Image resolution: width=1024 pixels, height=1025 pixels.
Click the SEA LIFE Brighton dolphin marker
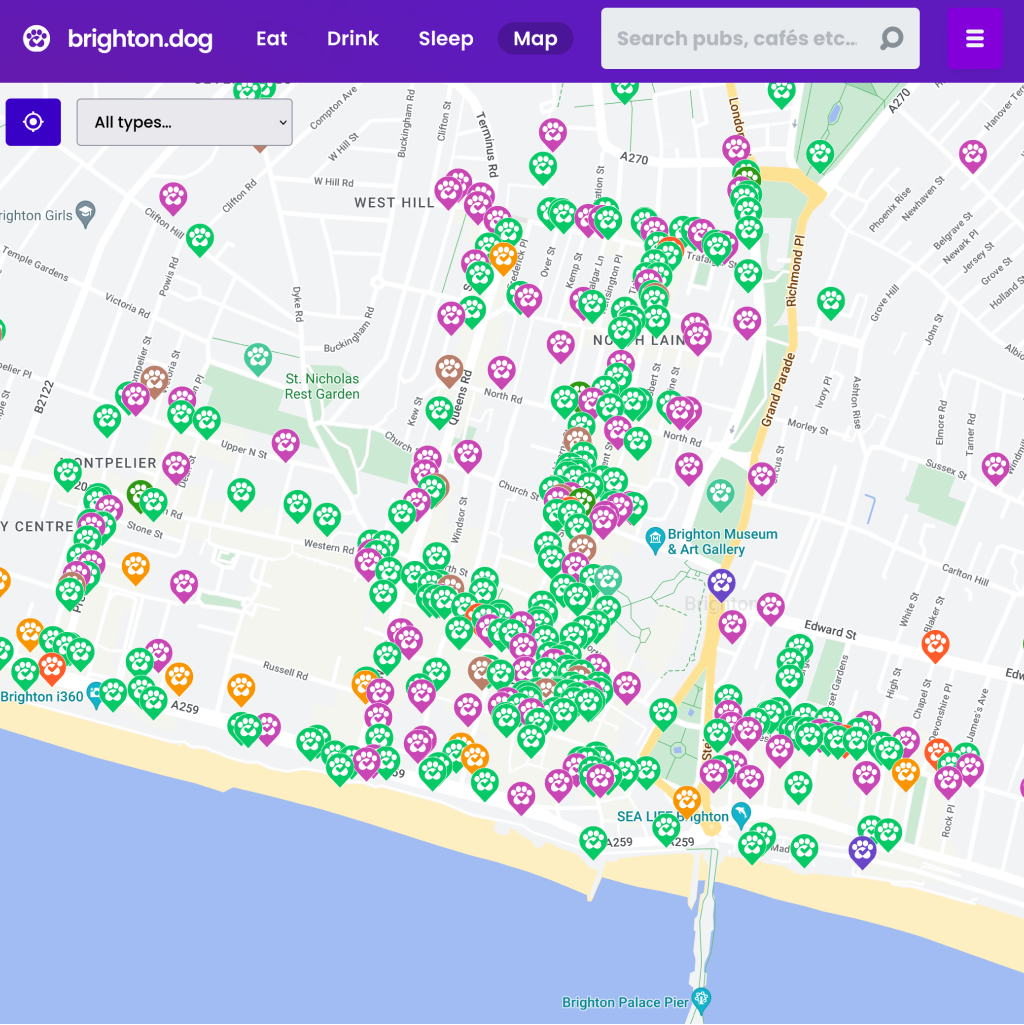741,815
